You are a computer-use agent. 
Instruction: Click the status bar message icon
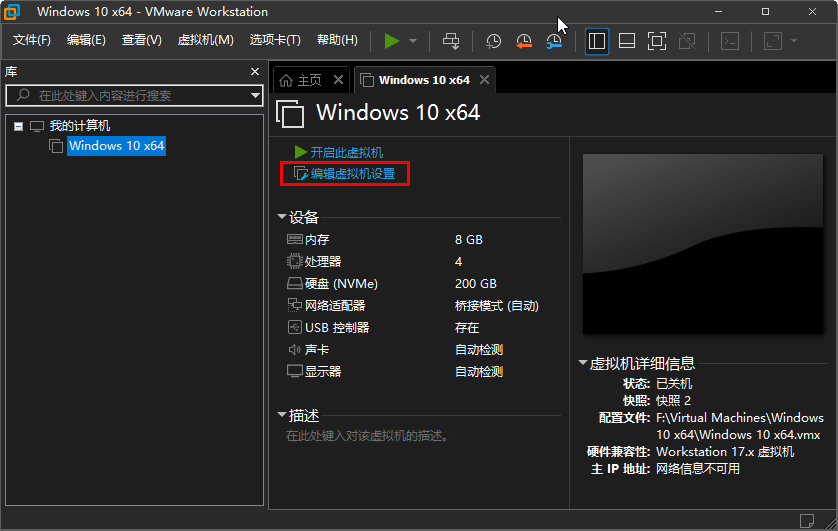pos(806,520)
